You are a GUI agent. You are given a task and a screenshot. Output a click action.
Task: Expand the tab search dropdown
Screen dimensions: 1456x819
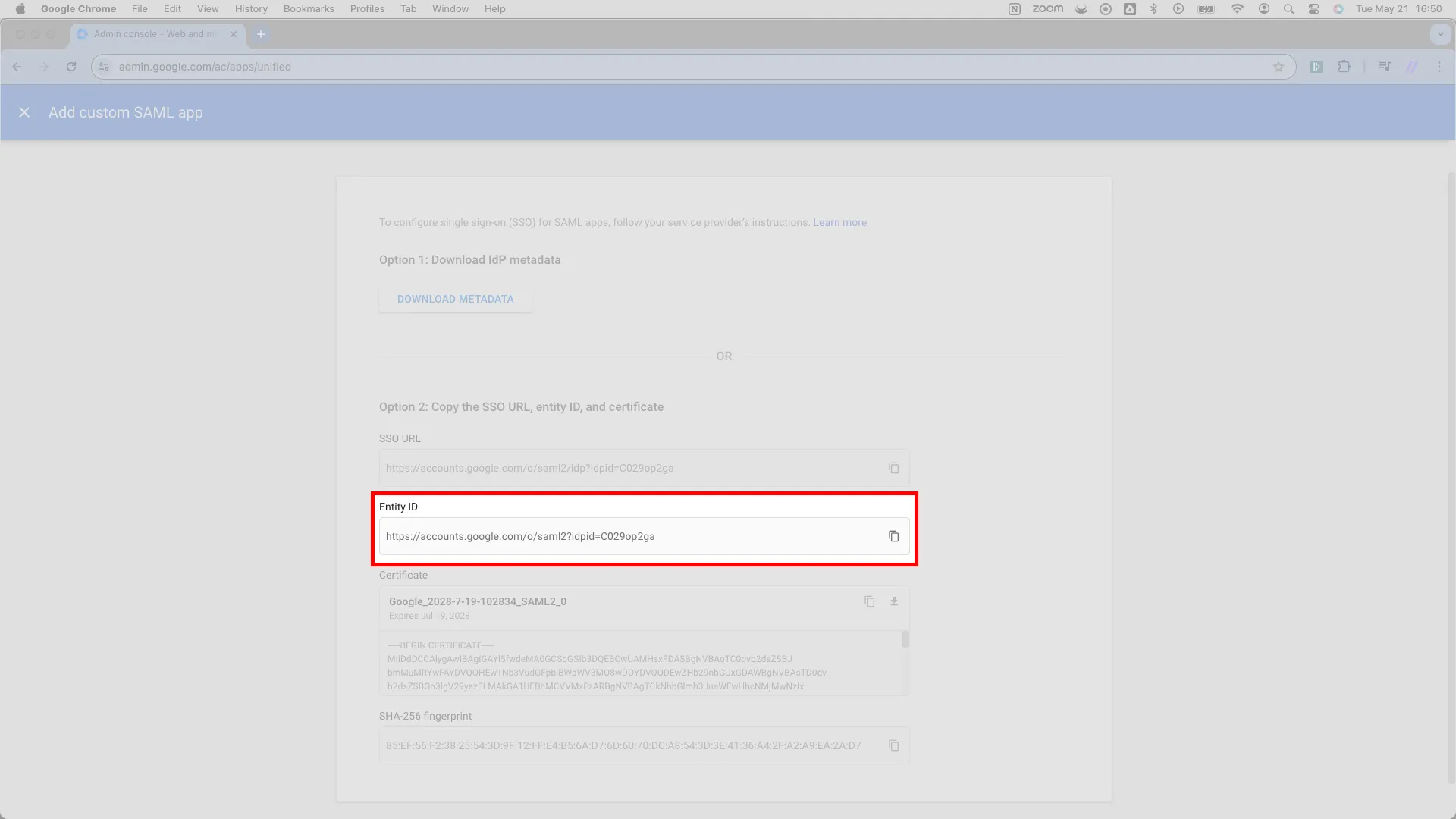click(x=1440, y=34)
